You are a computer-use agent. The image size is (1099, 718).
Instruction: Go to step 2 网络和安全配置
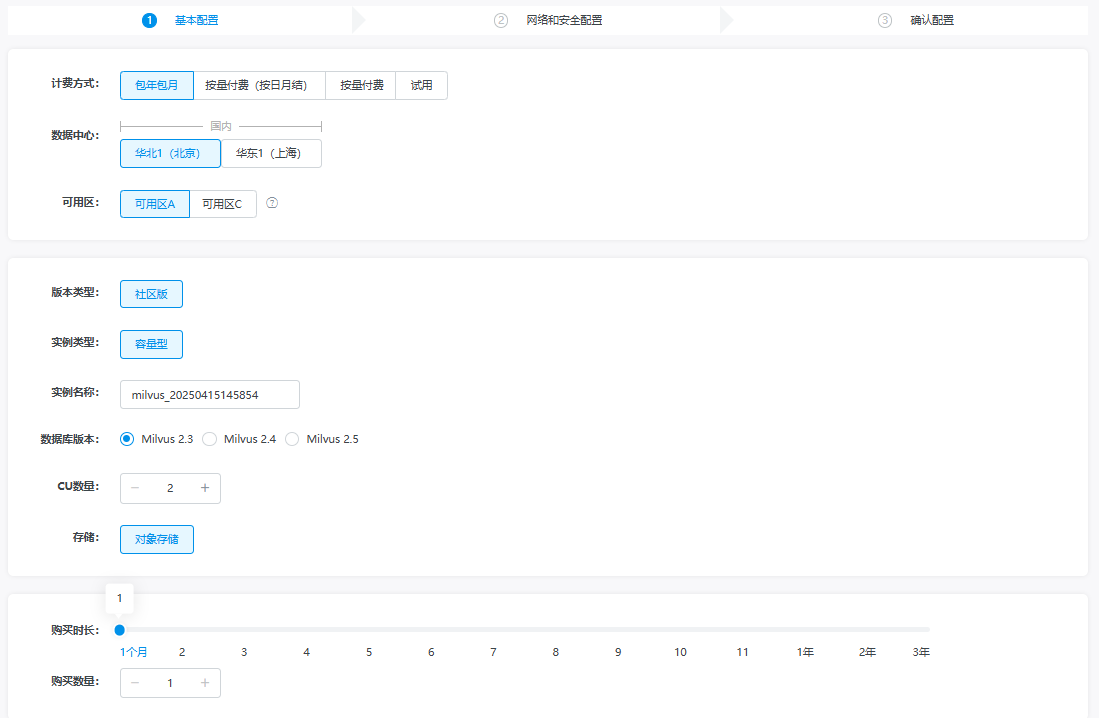pos(563,20)
